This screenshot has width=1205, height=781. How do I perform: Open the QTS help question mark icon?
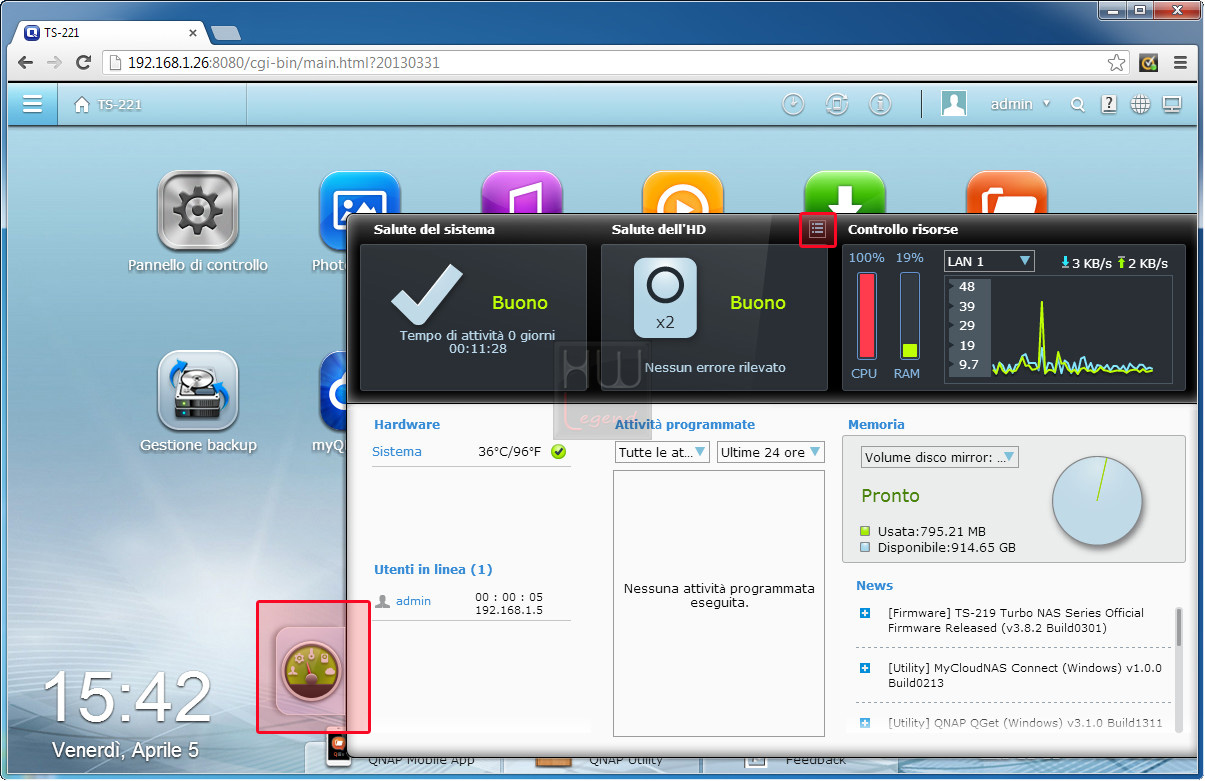[x=1108, y=104]
